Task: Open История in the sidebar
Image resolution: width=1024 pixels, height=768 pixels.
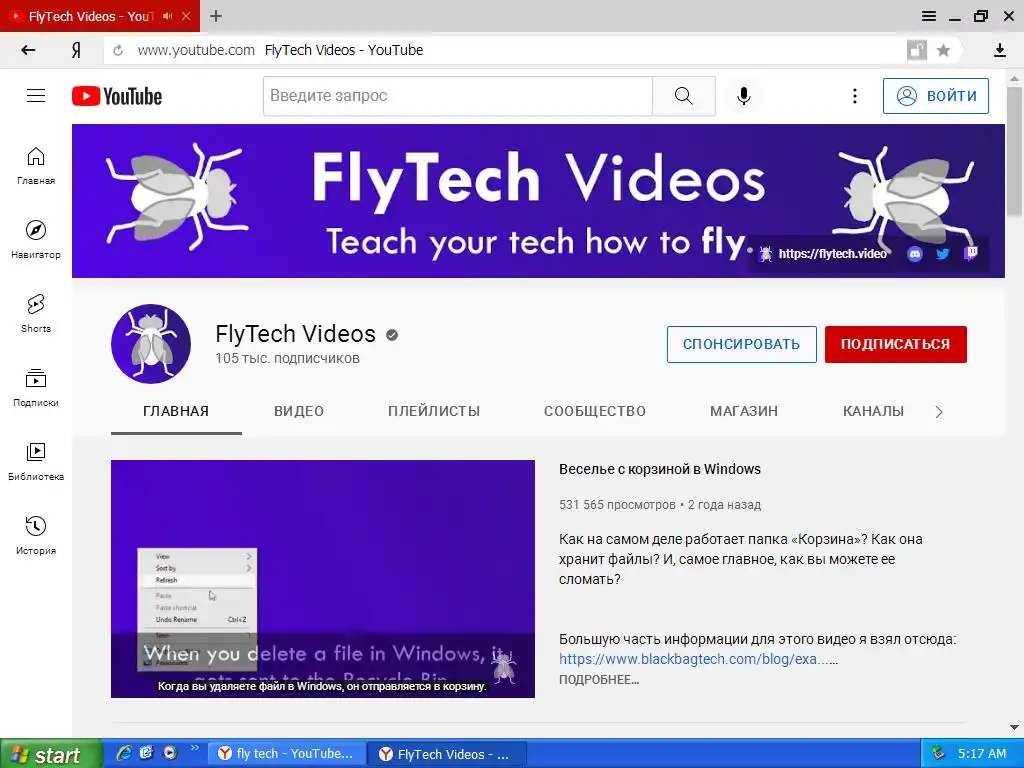Action: 36,535
